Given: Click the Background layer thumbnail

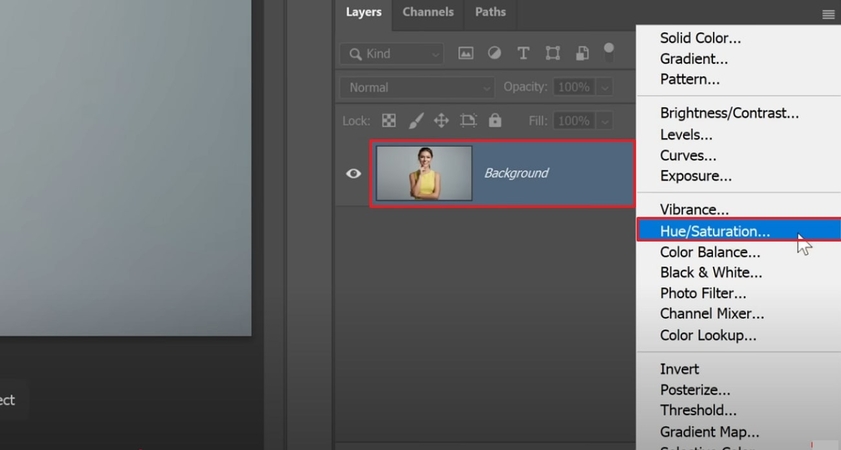Looking at the screenshot, I should 424,173.
